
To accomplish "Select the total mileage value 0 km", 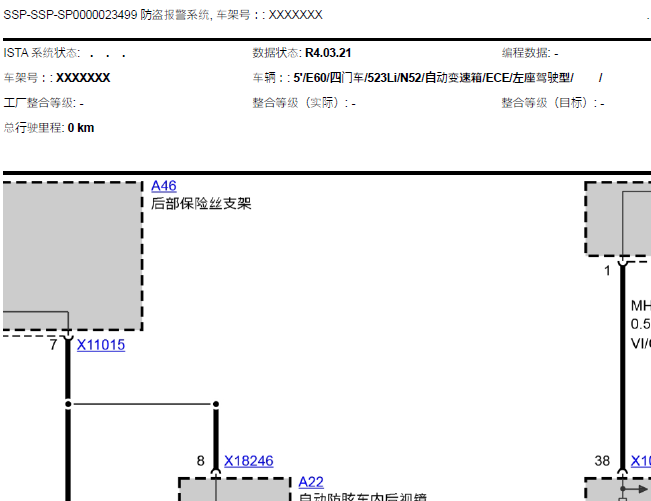I will [81, 127].
